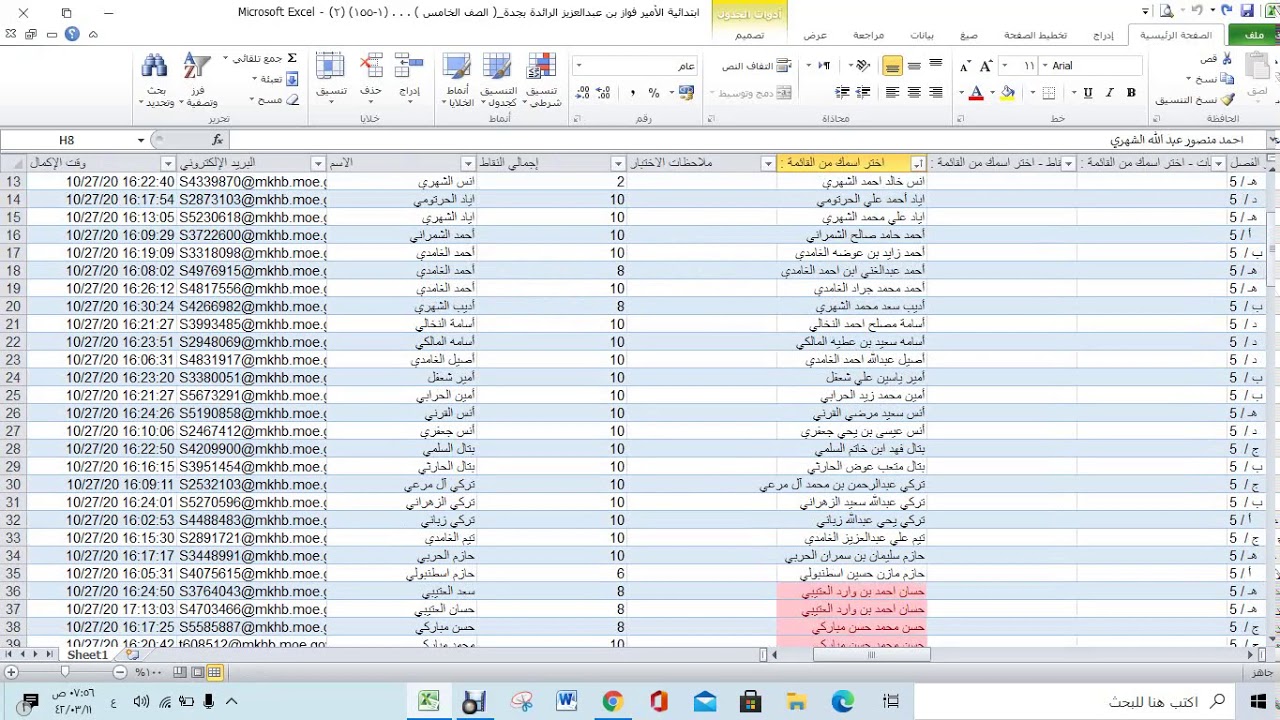Switch to Normal view in status bar
This screenshot has width=1280, height=720.
214,672
